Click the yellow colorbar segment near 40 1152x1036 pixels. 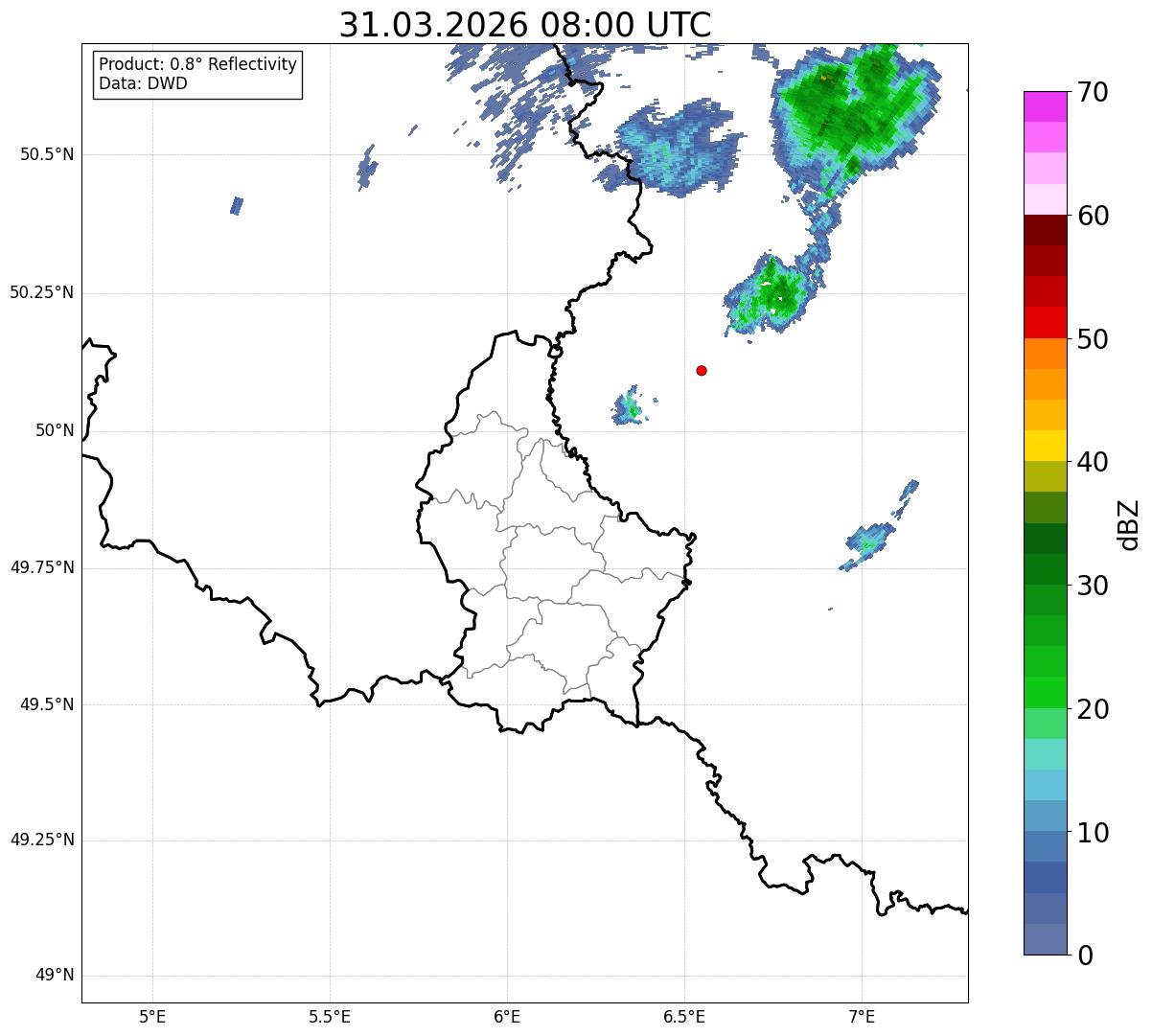[x=1045, y=447]
